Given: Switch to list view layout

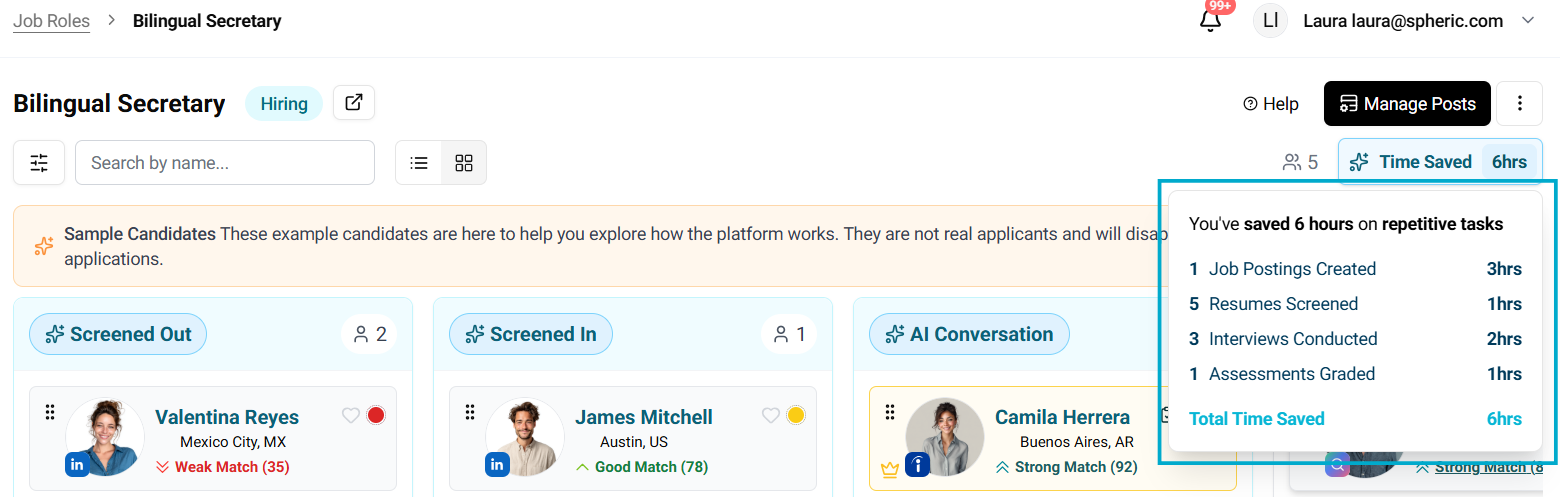Looking at the screenshot, I should [419, 163].
